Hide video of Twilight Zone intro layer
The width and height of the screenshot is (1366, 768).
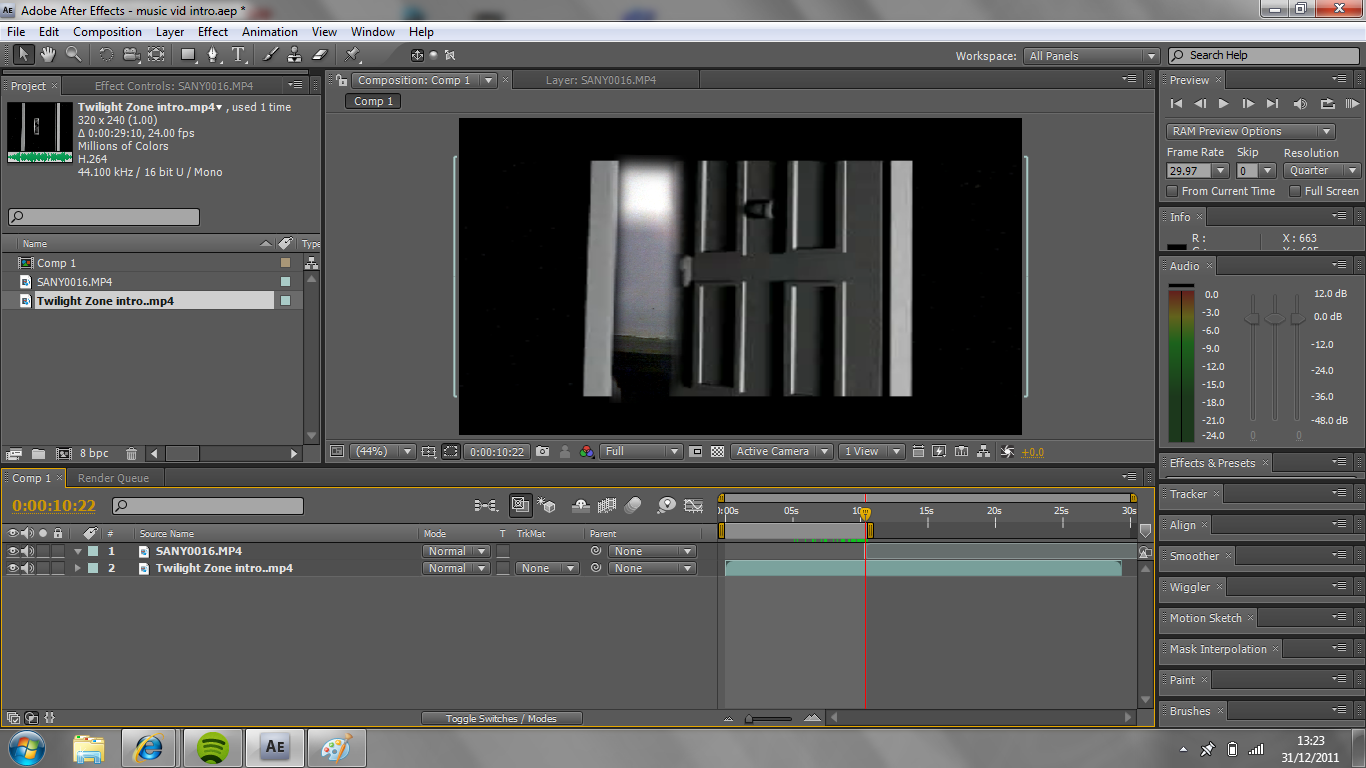13,568
